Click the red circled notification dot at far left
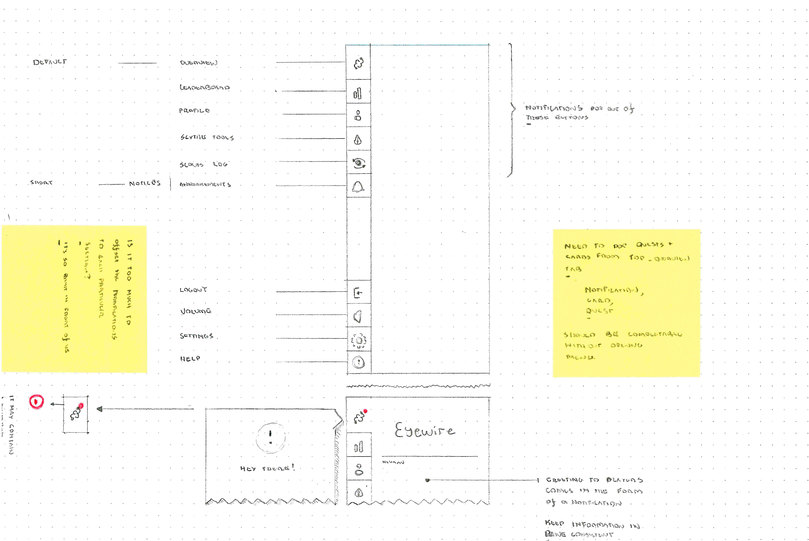The width and height of the screenshot is (809, 541). (36, 402)
